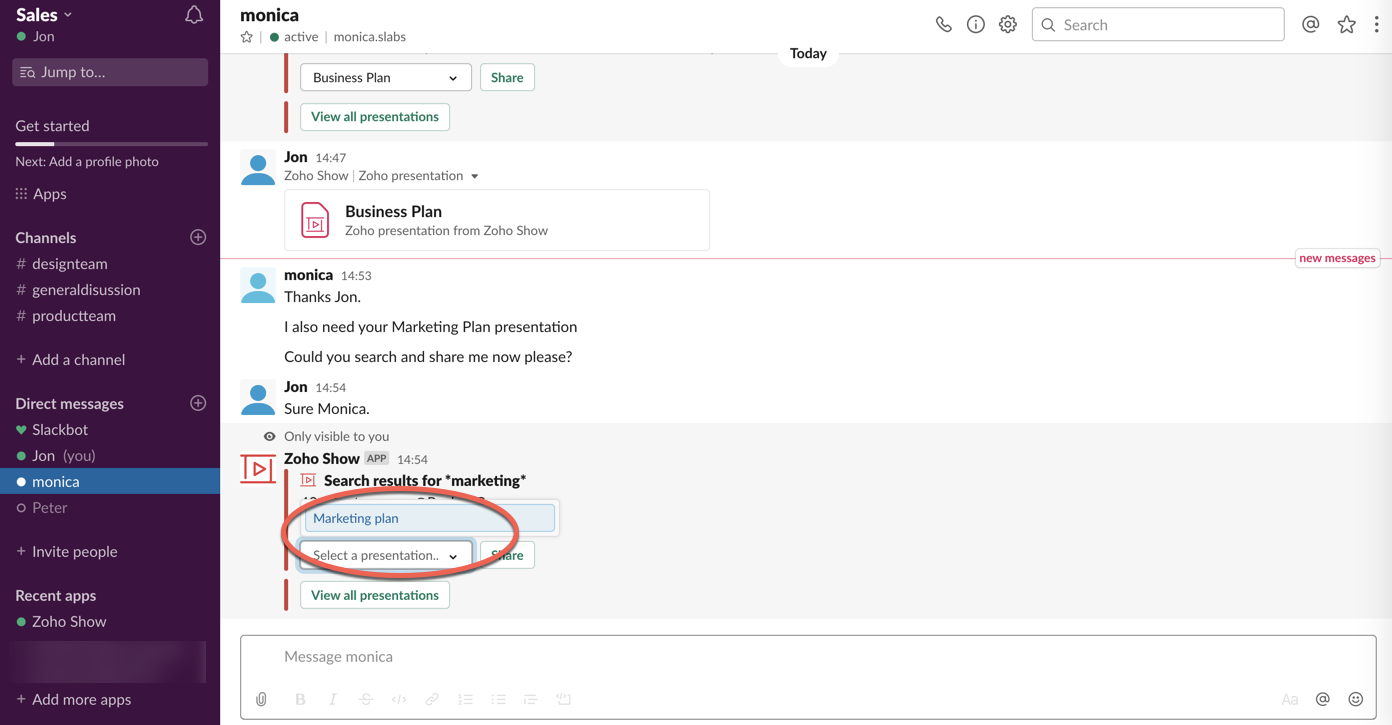Image resolution: width=1392 pixels, height=725 pixels.
Task: Click Invite people link
Action: coord(66,551)
